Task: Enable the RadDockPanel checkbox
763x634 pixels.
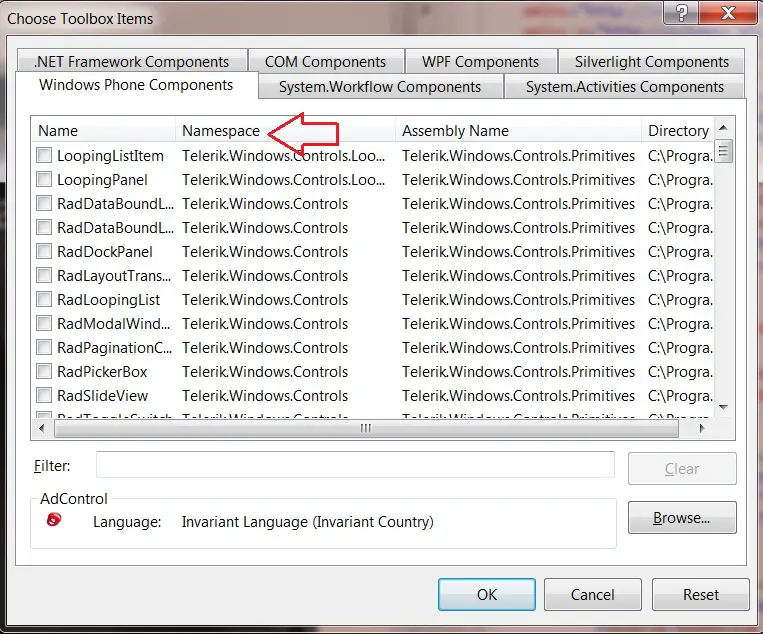Action: [44, 252]
